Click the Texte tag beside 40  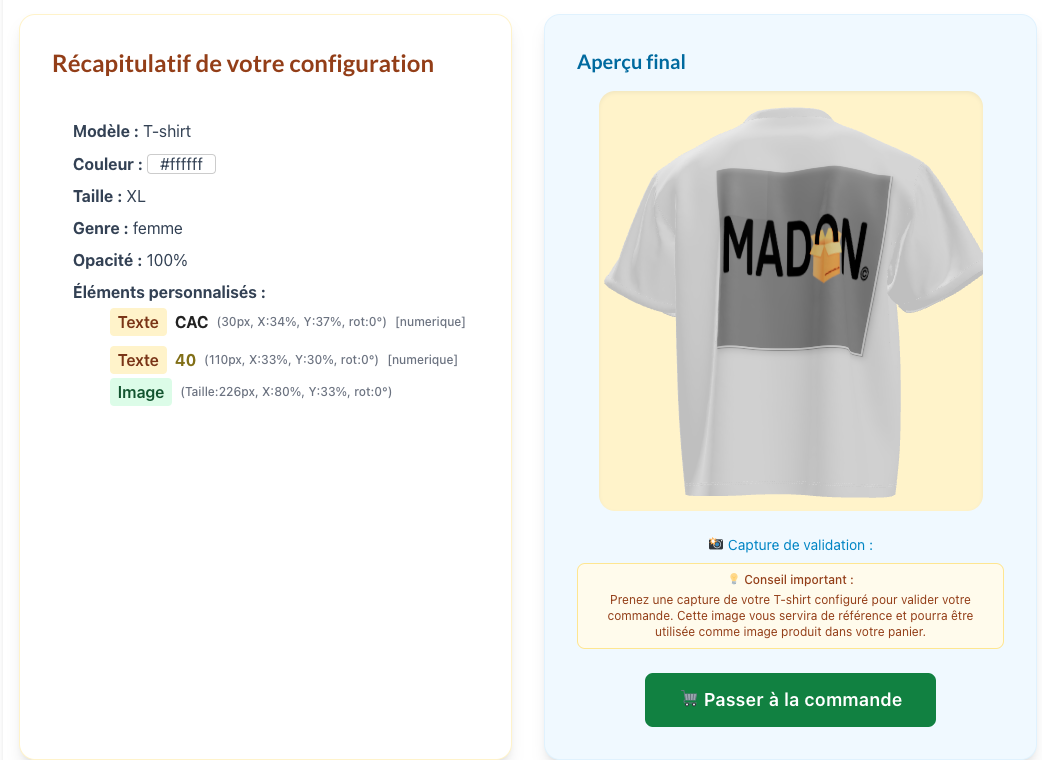[x=138, y=360]
